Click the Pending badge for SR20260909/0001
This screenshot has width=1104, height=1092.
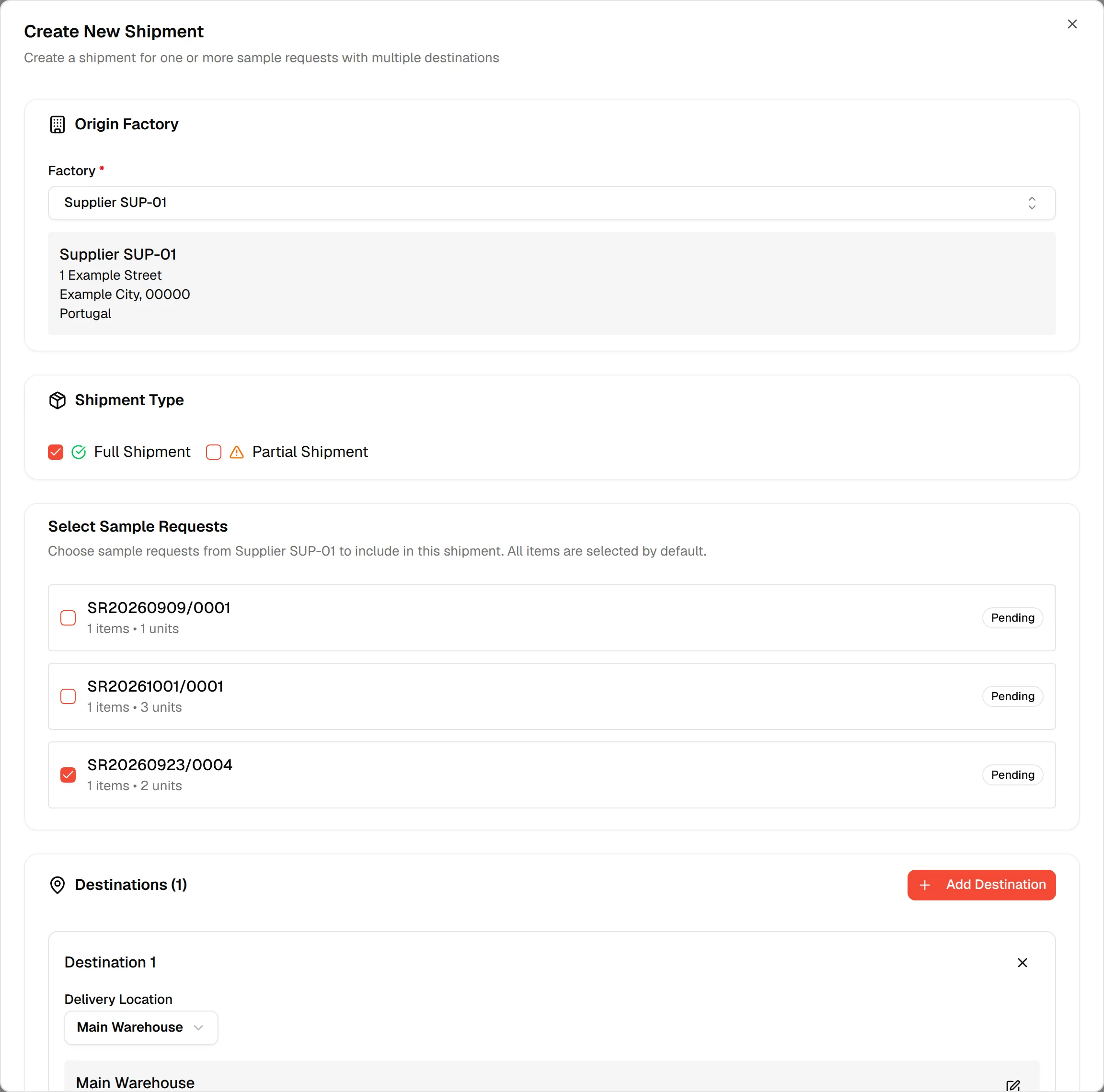1012,618
